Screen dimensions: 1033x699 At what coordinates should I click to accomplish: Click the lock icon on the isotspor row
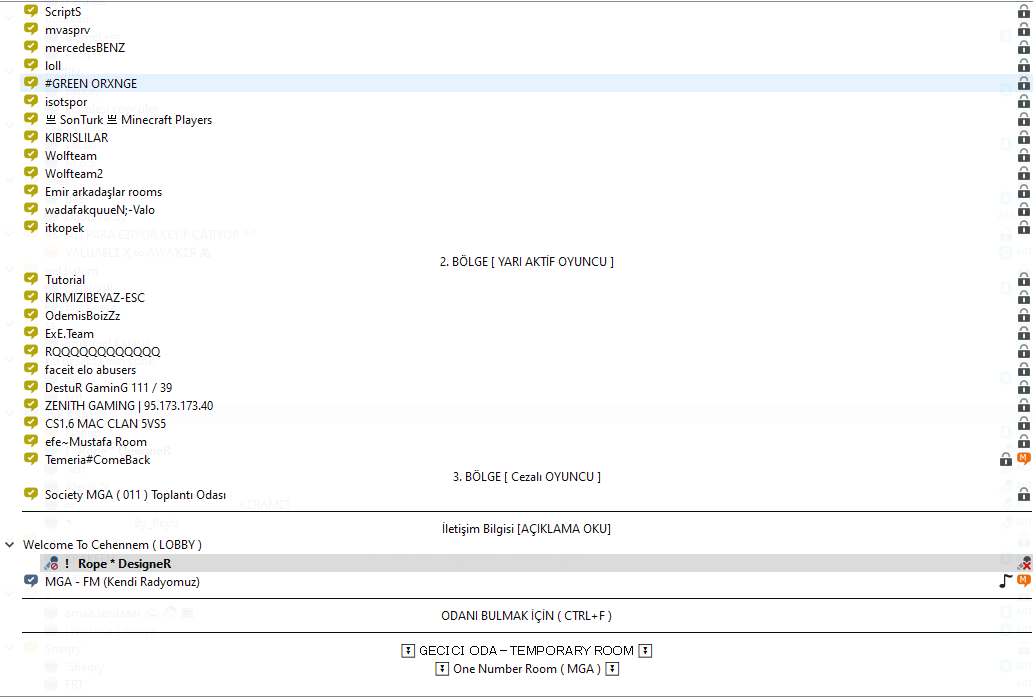coord(1023,101)
